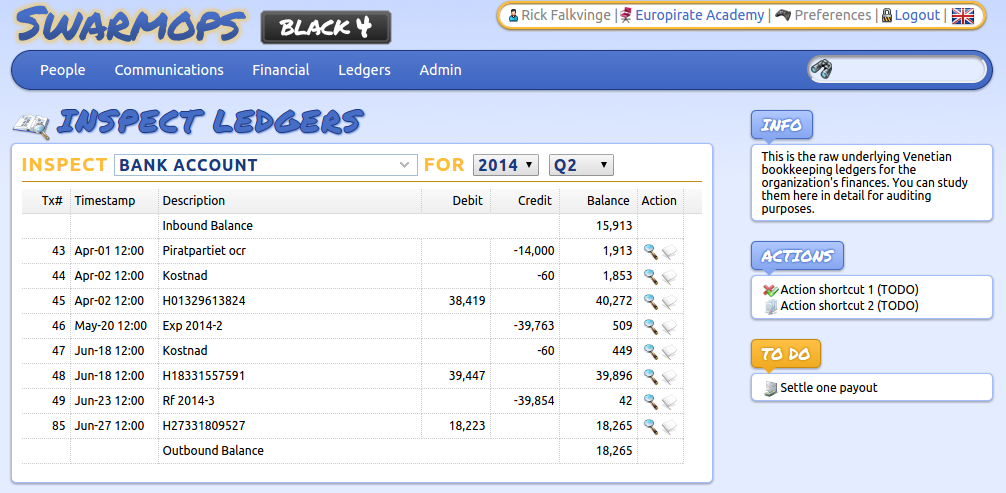
Task: Click the Rf 2014-3 description
Action: point(189,401)
